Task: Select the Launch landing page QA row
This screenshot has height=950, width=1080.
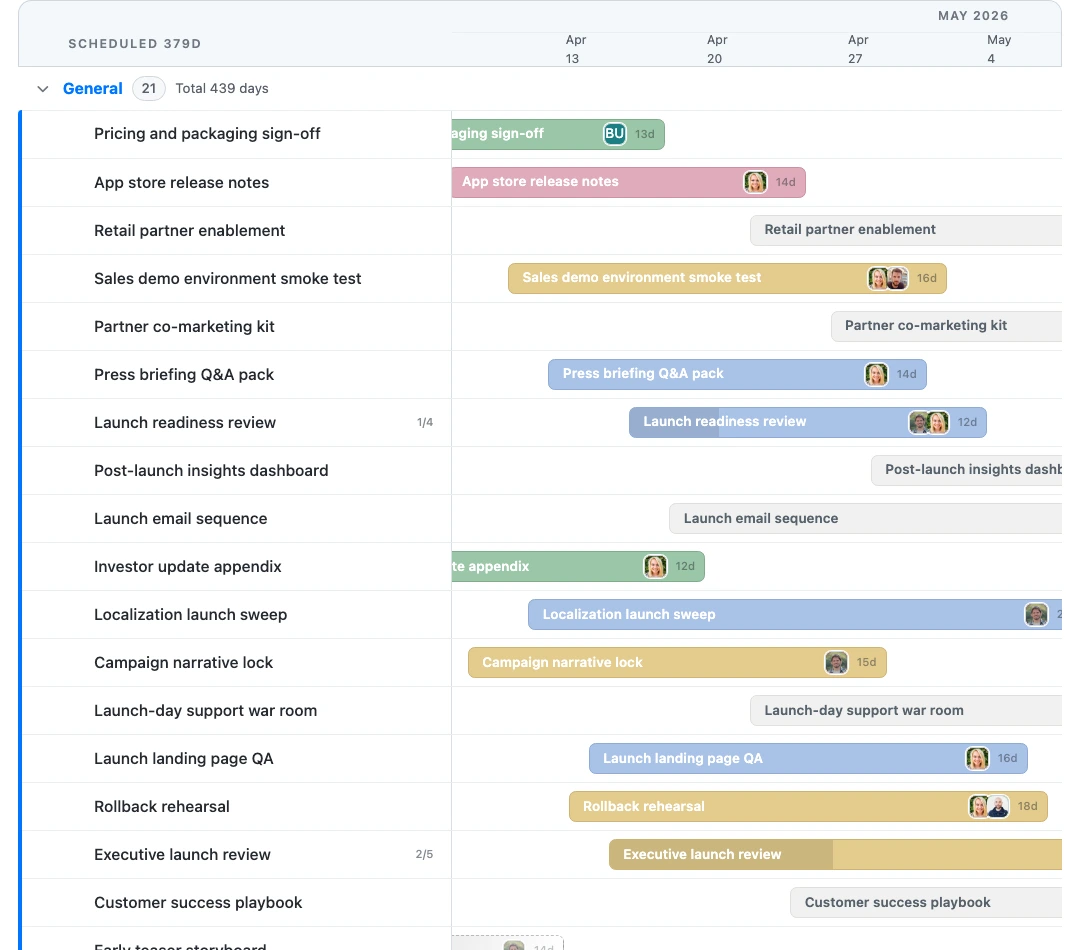Action: pyautogui.click(x=237, y=758)
